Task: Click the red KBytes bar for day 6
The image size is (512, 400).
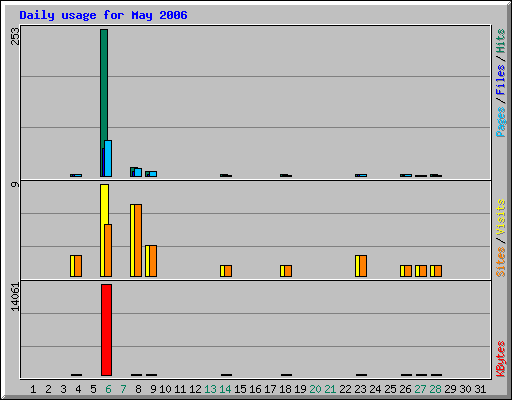Action: pyautogui.click(x=106, y=330)
